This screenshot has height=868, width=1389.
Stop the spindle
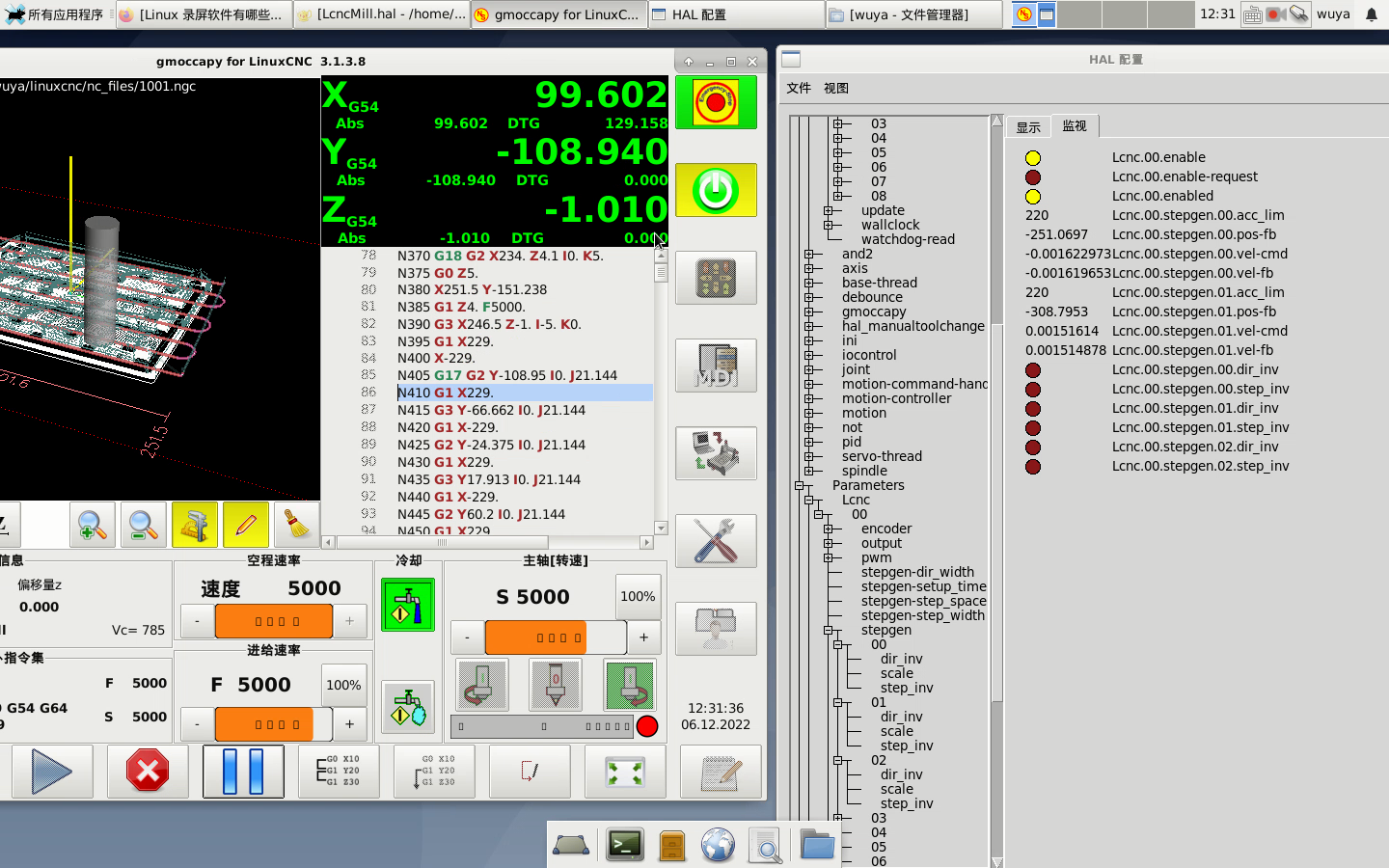[556, 685]
